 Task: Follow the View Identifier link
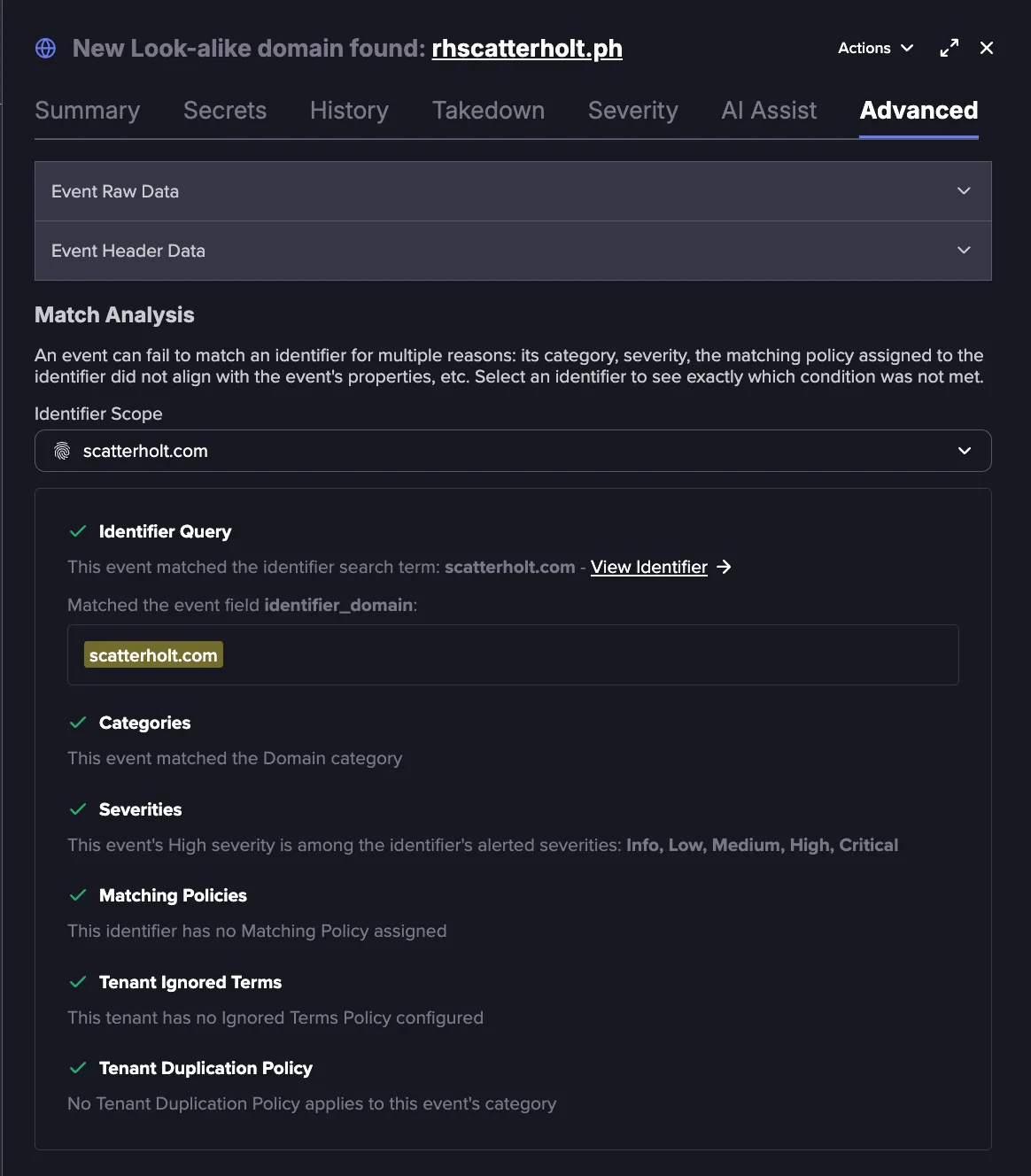tap(649, 567)
